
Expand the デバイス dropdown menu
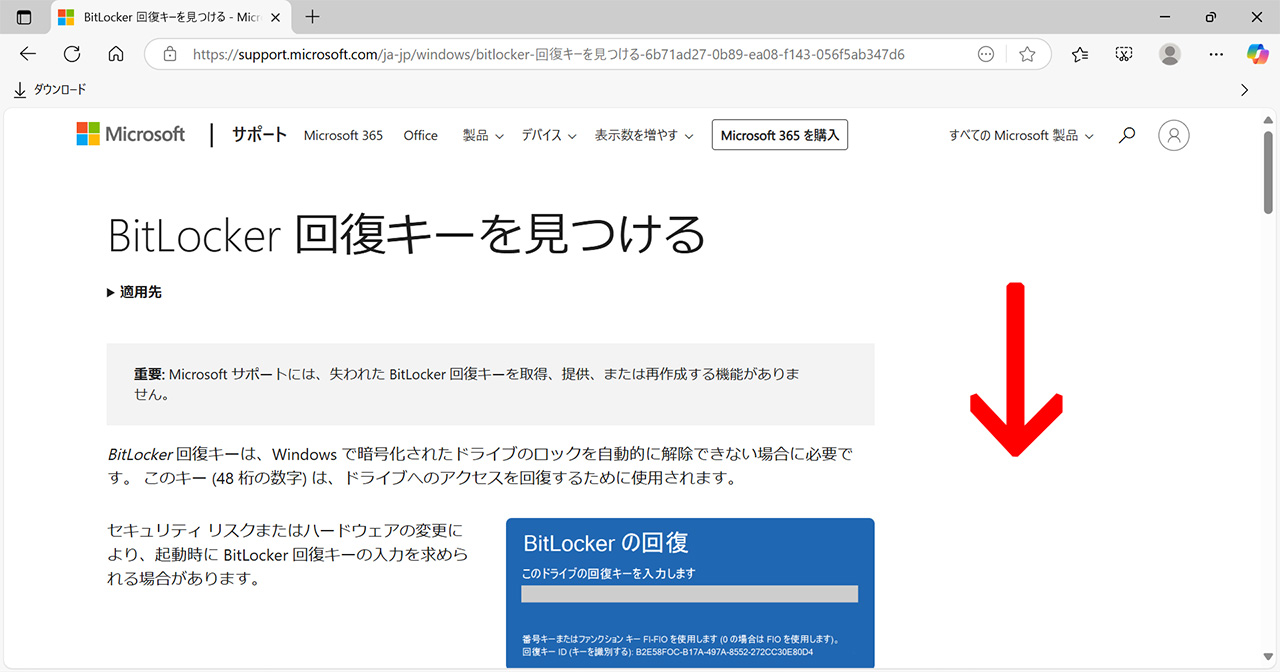549,135
